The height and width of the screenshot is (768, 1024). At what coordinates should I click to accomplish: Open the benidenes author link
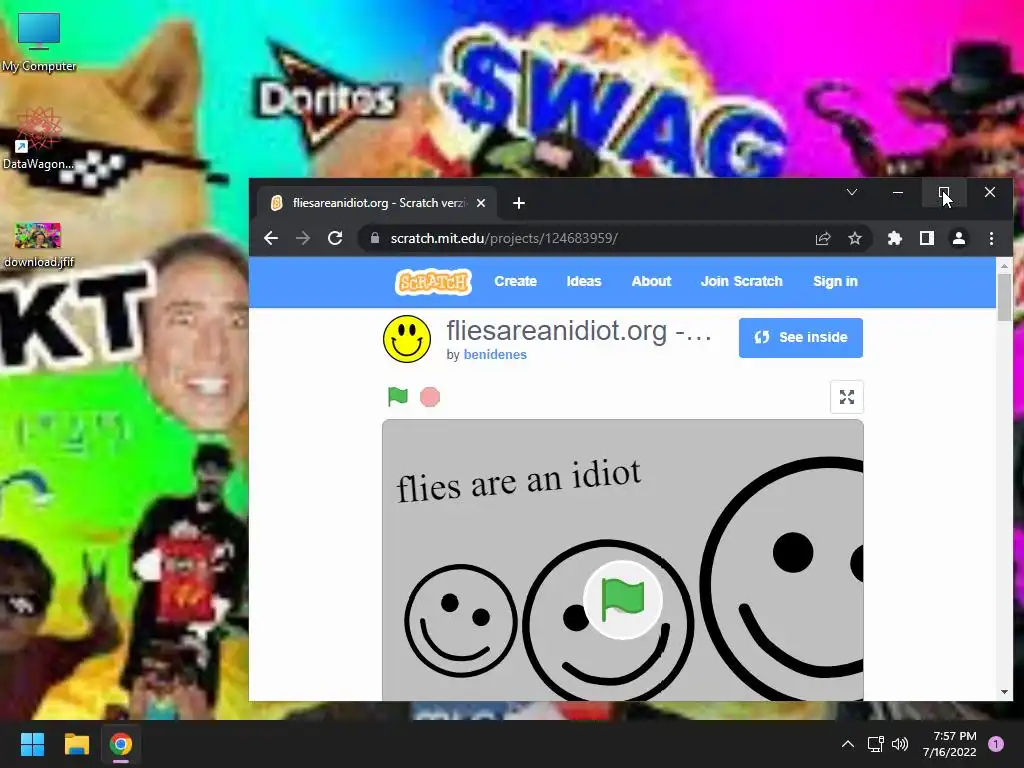click(495, 355)
